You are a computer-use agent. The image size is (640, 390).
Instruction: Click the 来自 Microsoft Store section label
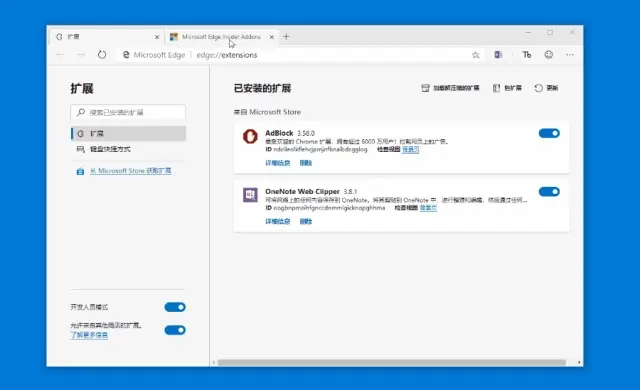pyautogui.click(x=267, y=112)
